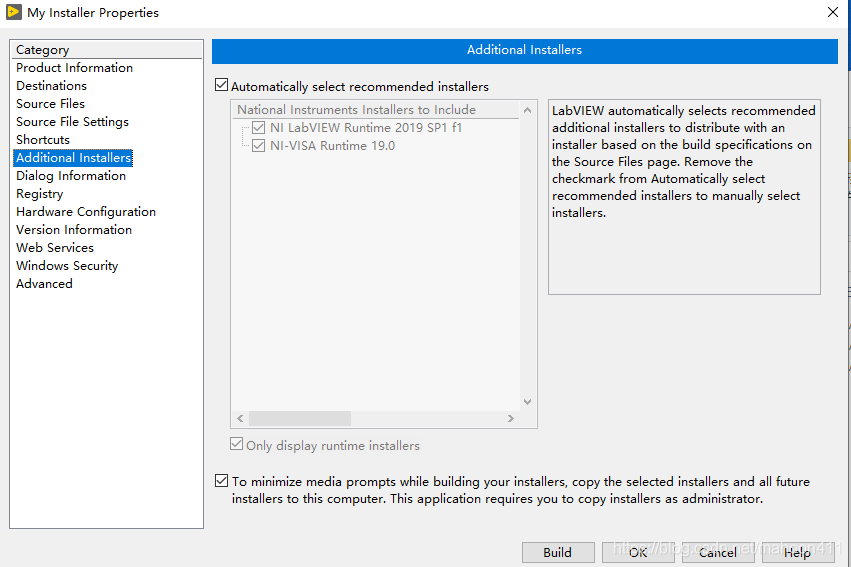Click the horizontal scroll left arrow
Screen dimensions: 851x567
point(240,418)
